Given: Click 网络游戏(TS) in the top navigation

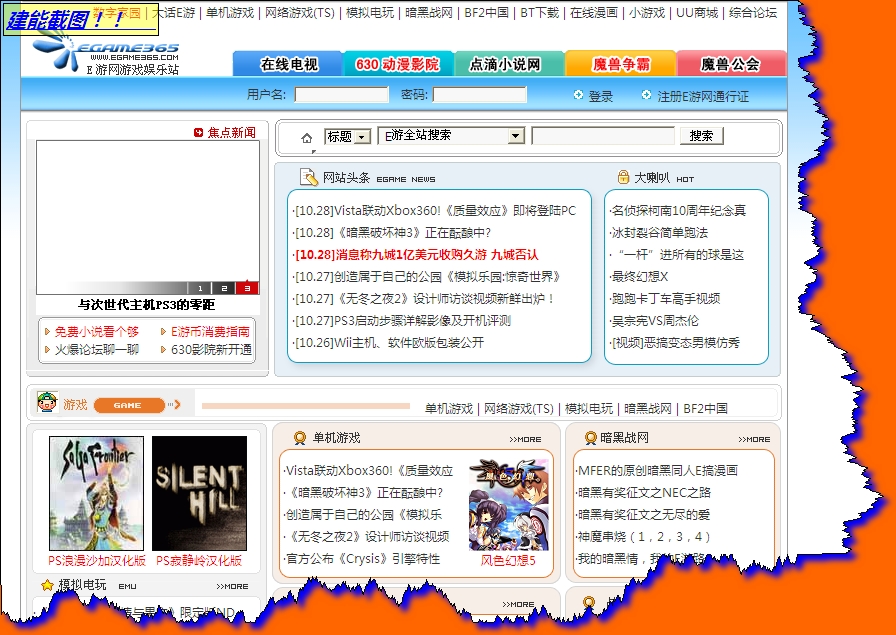Looking at the screenshot, I should tap(300, 13).
